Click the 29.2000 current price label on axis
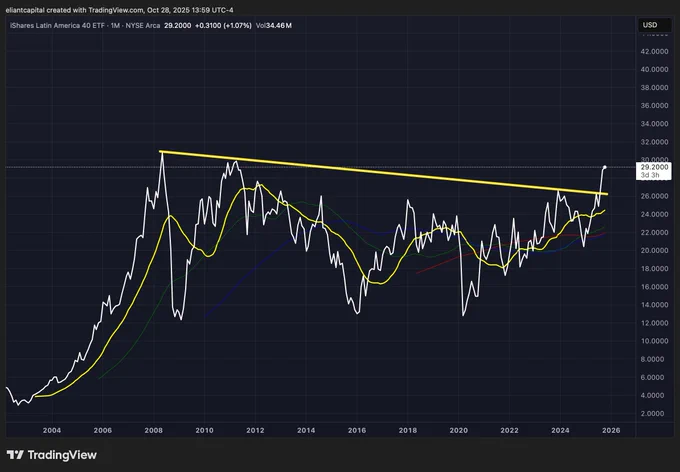The image size is (680, 472). [x=654, y=171]
